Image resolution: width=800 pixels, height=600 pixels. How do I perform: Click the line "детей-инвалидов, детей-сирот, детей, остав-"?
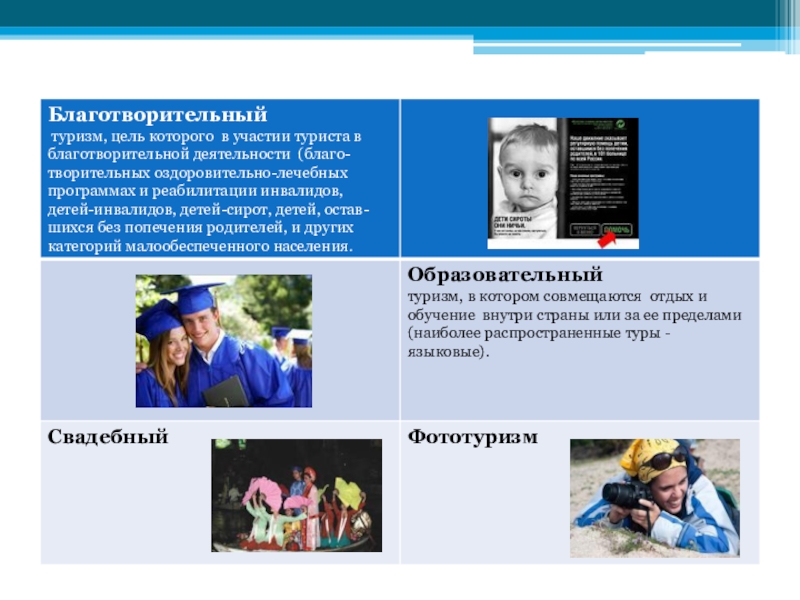pyautogui.click(x=209, y=210)
